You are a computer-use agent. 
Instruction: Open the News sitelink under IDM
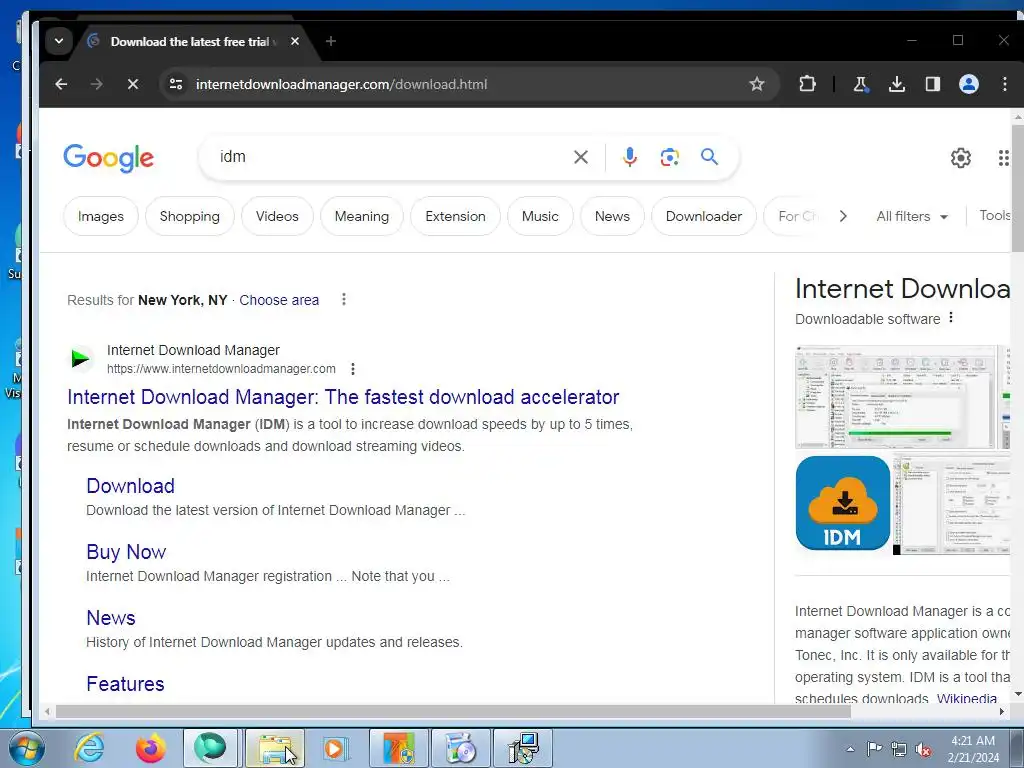pyautogui.click(x=111, y=618)
